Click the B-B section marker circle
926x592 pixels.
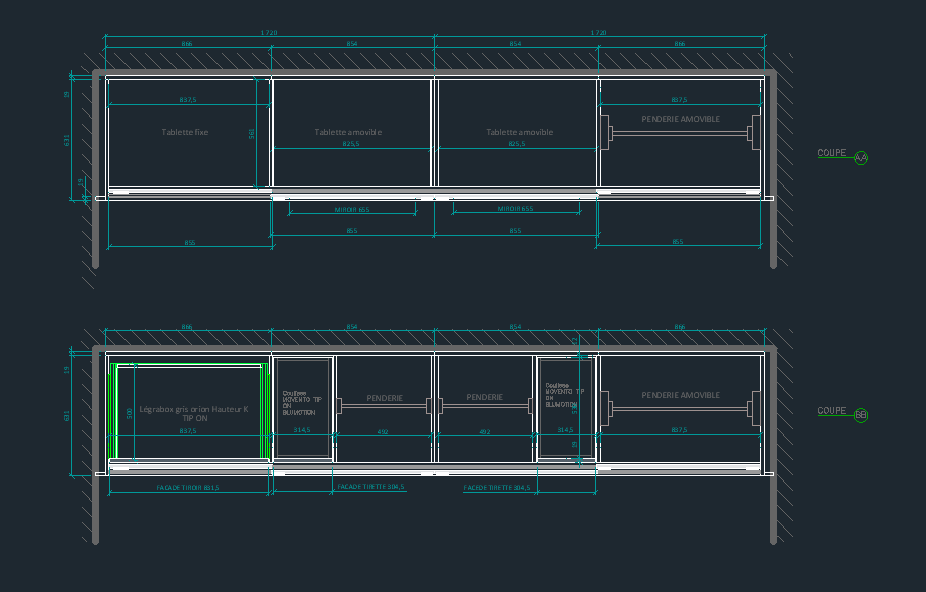pyautogui.click(x=861, y=415)
